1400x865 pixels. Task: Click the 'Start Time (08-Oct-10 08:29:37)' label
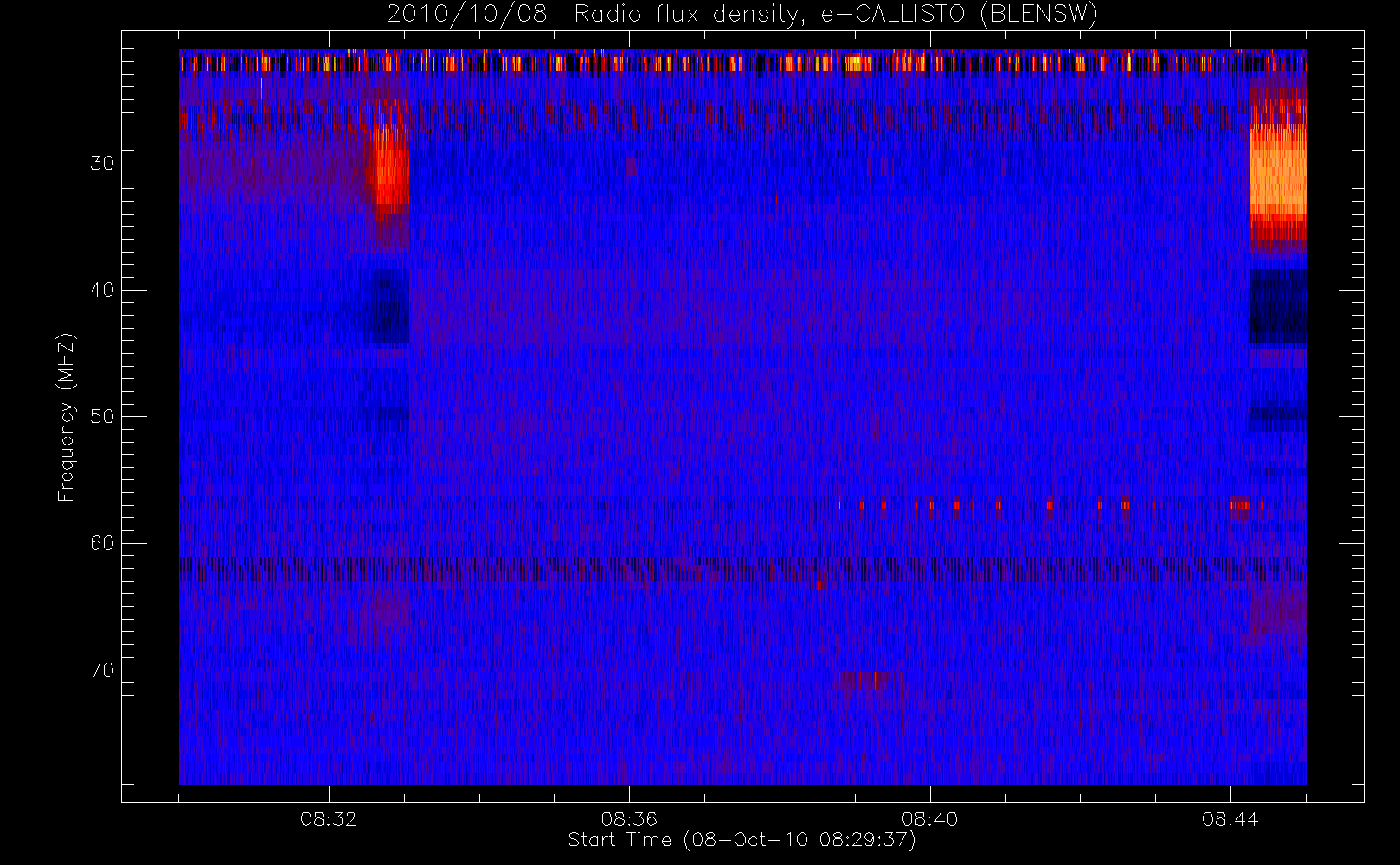click(x=742, y=840)
